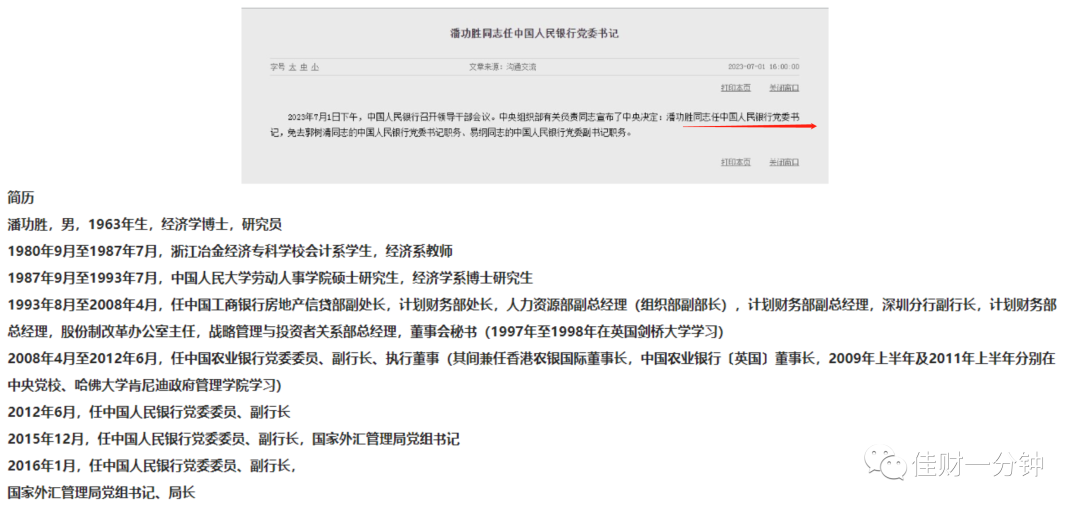Click the article line mentioning 免去郭树清同志
This screenshot has height=512, width=1080.
[451, 132]
